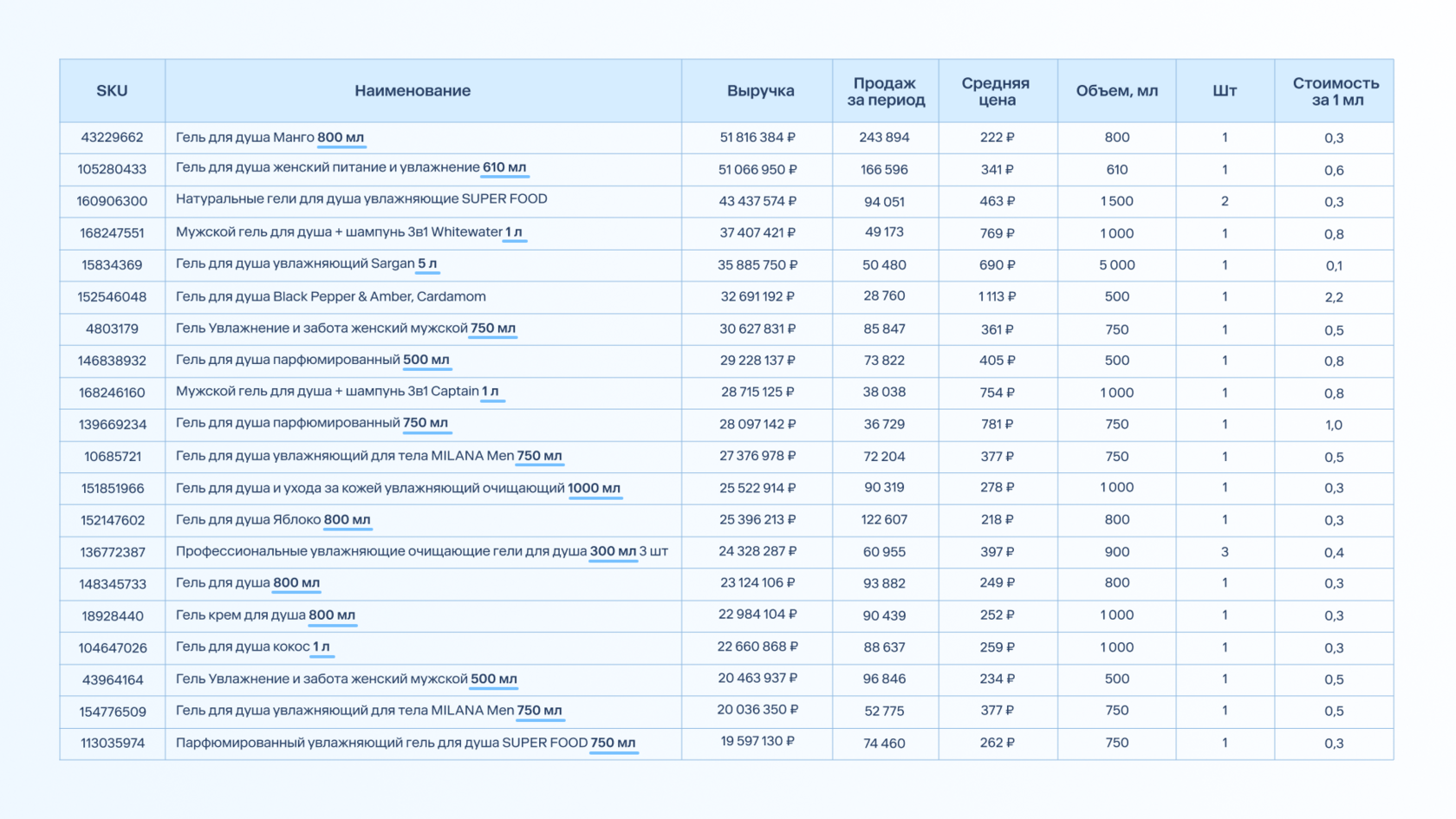
Task: Click the Объем, мл column header
Action: [x=1116, y=91]
